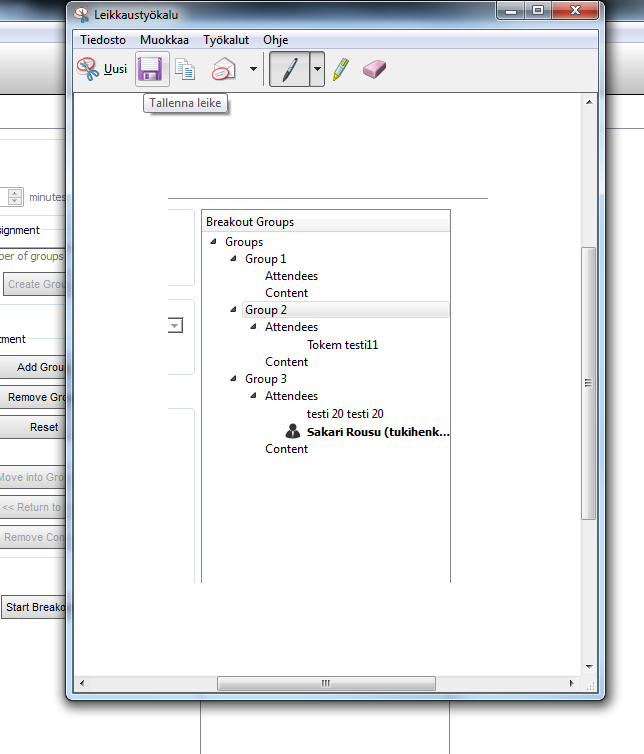Click the Snipping Tool title bar icon
This screenshot has height=754, width=644.
pos(82,13)
